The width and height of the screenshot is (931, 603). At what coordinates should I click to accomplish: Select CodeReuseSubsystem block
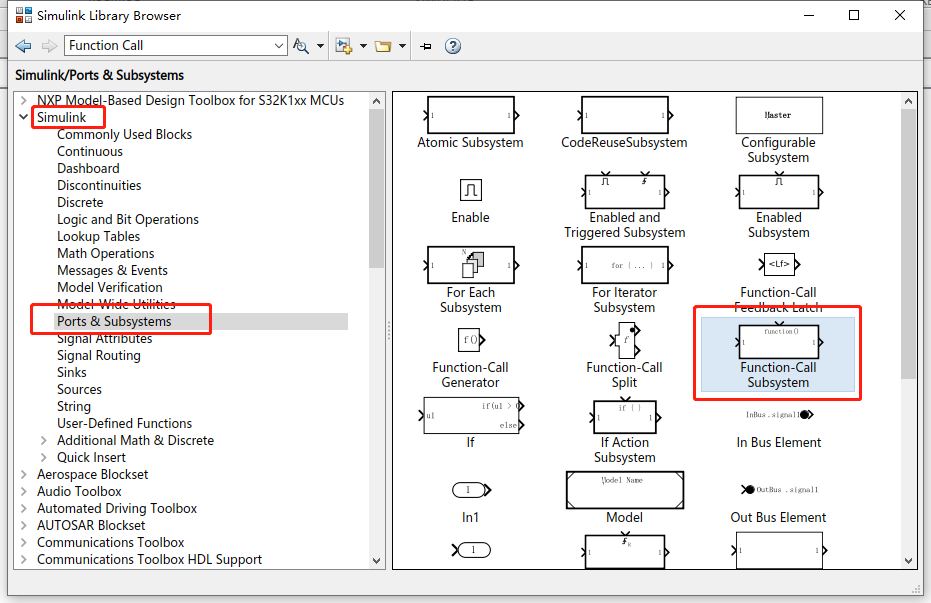tap(624, 115)
